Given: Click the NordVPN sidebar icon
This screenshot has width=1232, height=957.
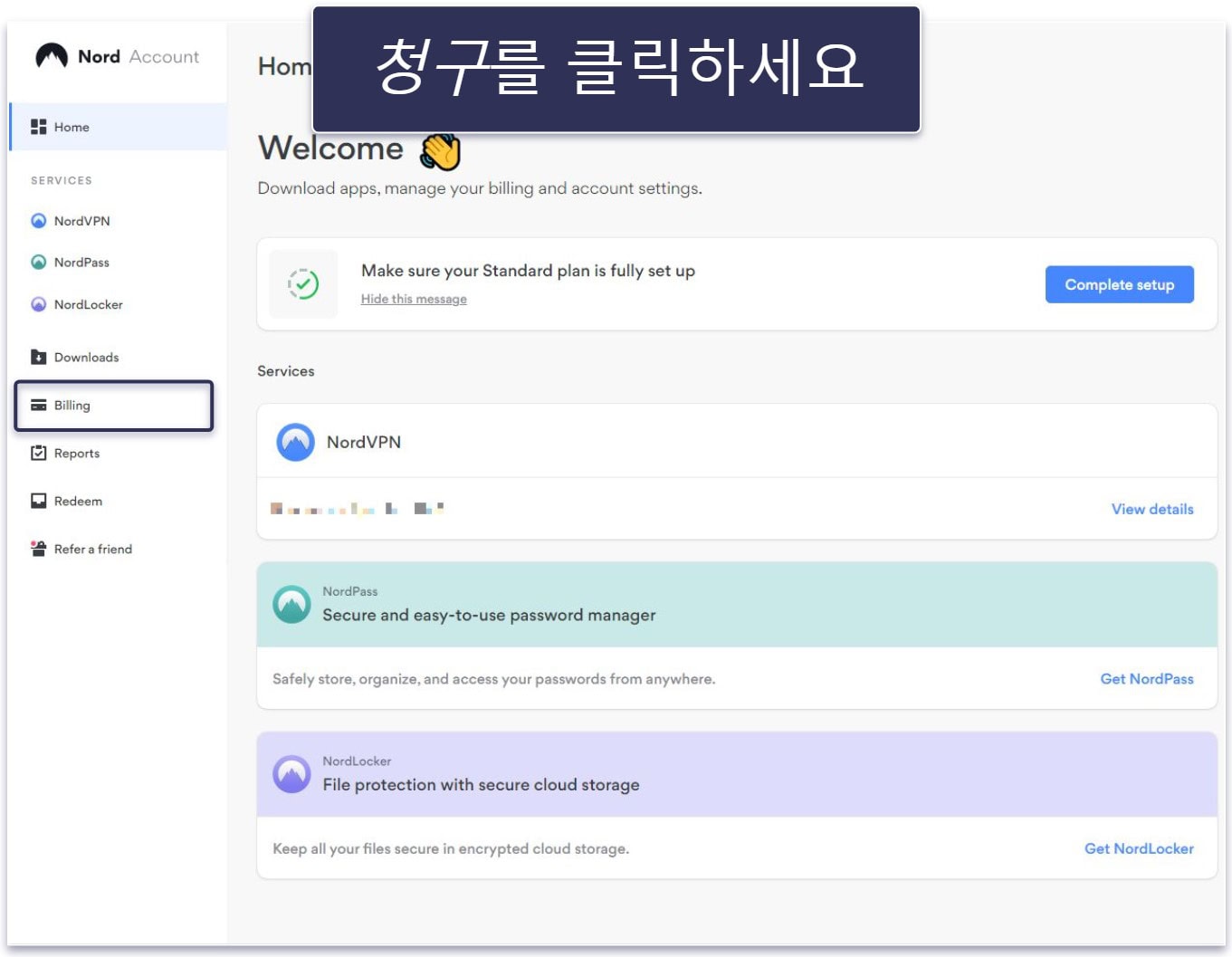Looking at the screenshot, I should (38, 221).
